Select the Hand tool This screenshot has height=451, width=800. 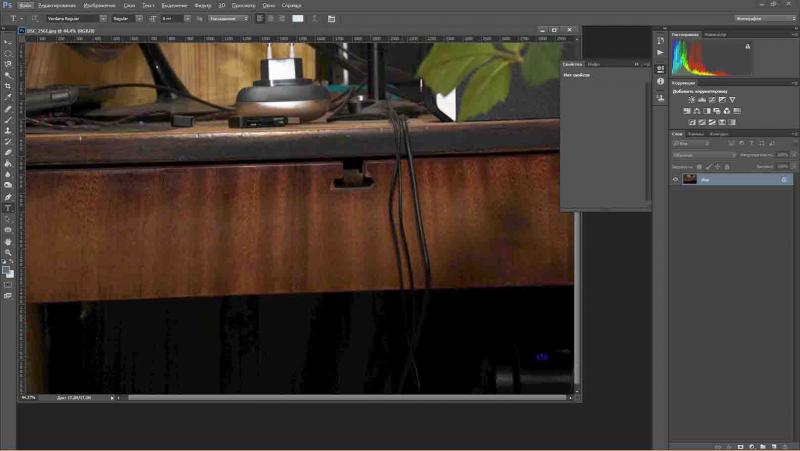point(8,241)
